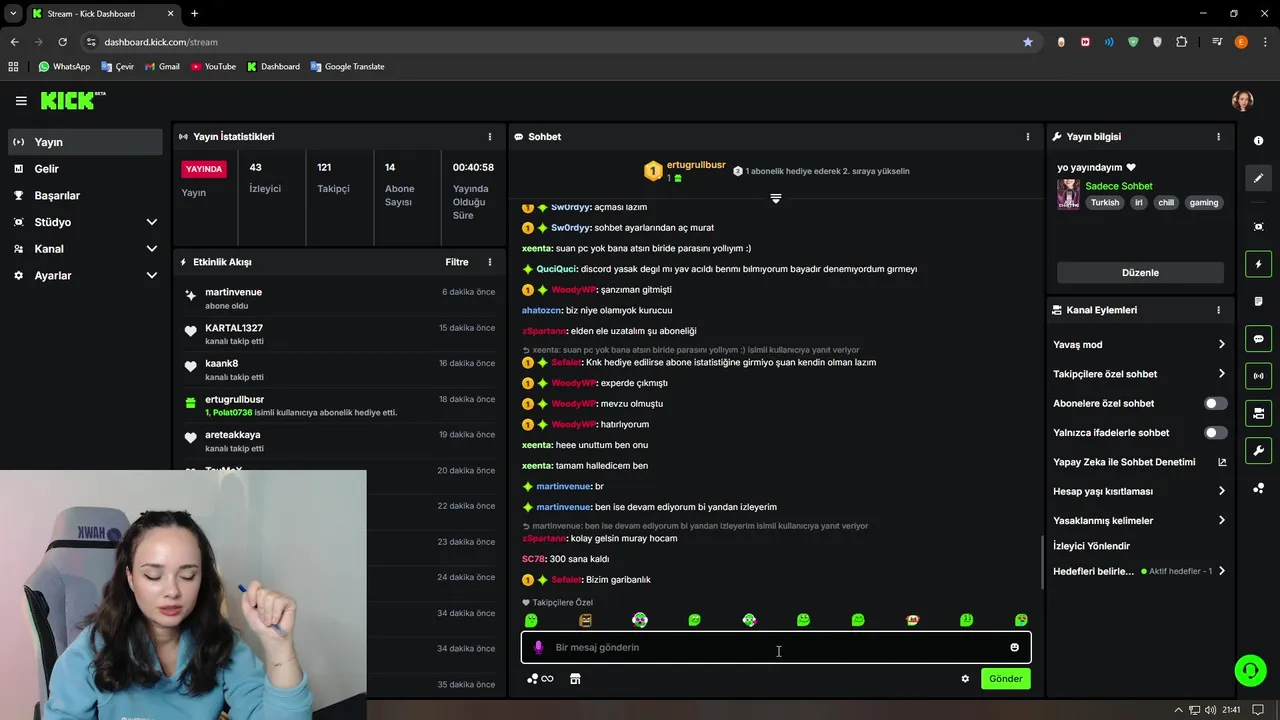1280x720 pixels.
Task: Click the Bir mesaj gönderin input field
Action: click(x=775, y=647)
